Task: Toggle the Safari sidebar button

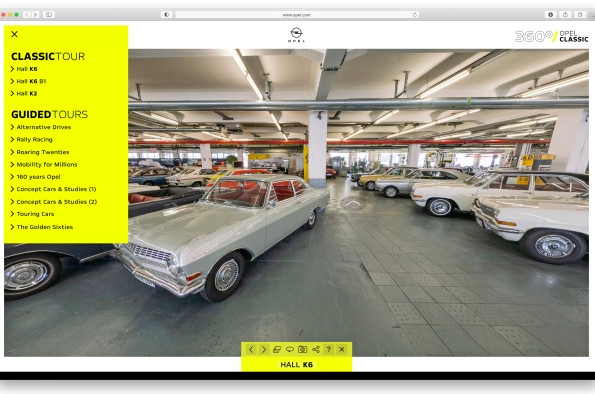Action: (x=49, y=14)
